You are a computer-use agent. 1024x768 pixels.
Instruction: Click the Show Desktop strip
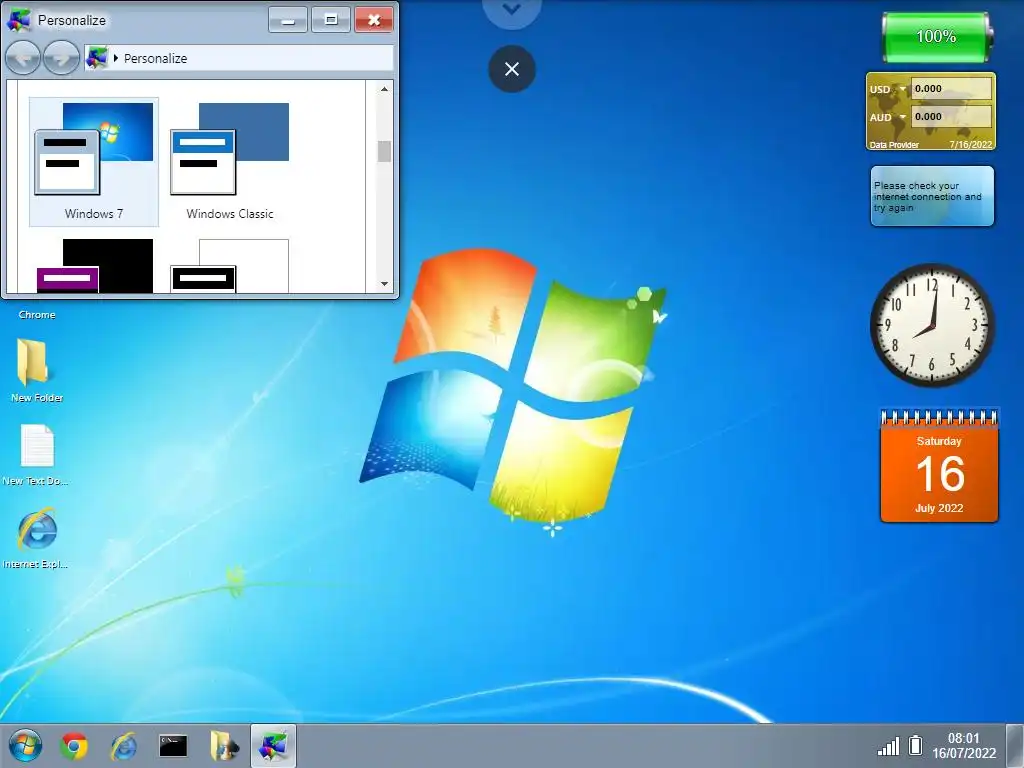(x=1015, y=746)
